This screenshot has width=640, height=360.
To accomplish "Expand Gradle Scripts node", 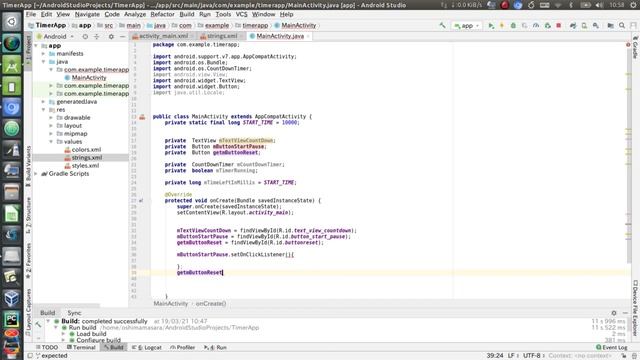I will tap(36, 173).
